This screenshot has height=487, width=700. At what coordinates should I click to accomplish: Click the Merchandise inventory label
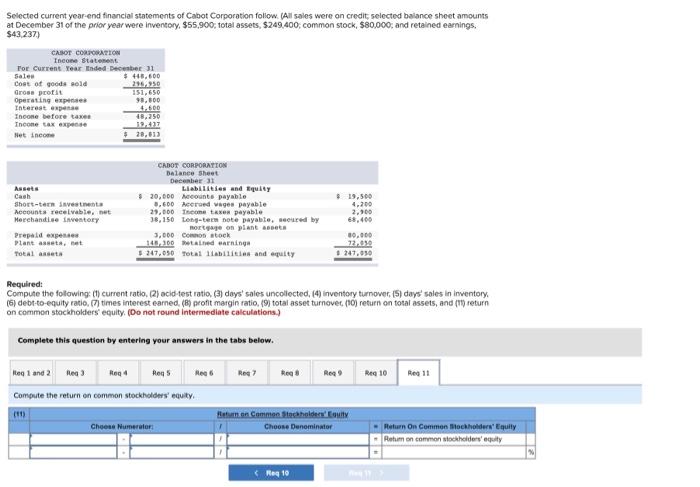pos(56,220)
